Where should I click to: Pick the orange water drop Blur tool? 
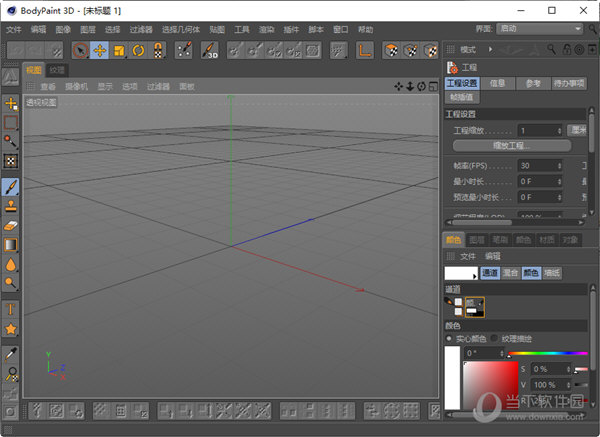click(x=11, y=264)
